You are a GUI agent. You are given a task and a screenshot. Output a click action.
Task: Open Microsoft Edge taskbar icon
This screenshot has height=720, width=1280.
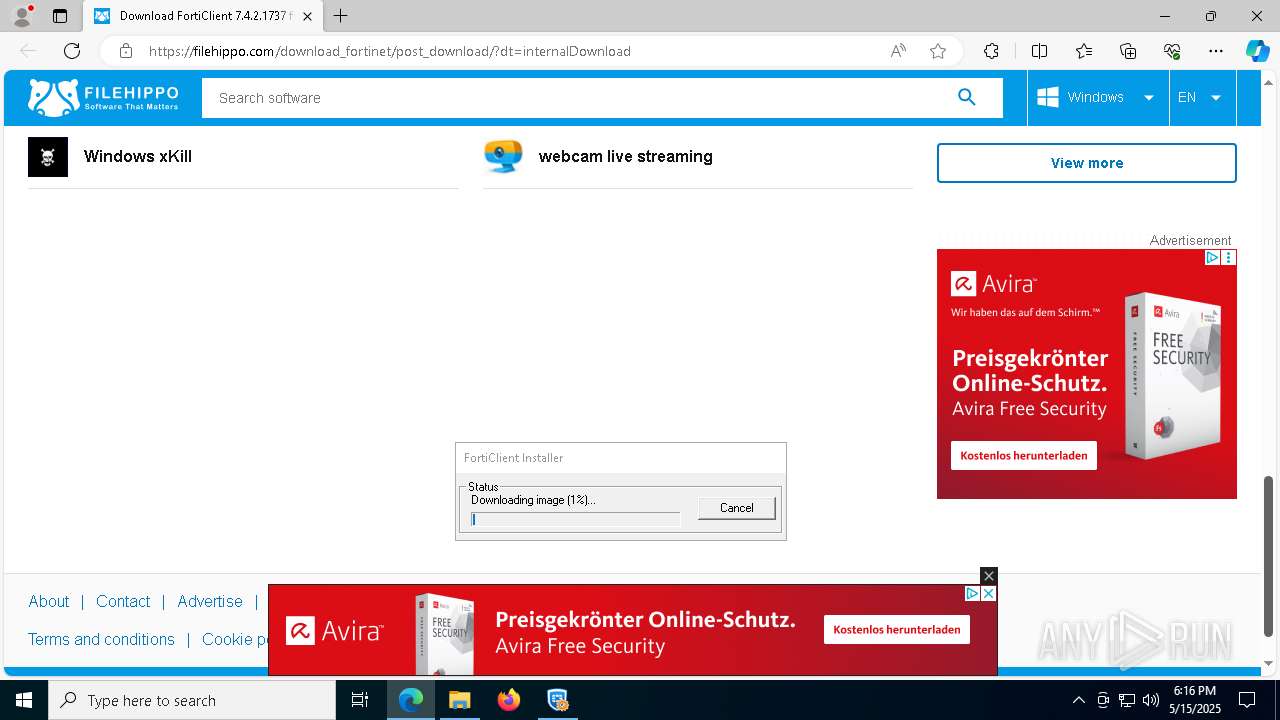pos(411,700)
